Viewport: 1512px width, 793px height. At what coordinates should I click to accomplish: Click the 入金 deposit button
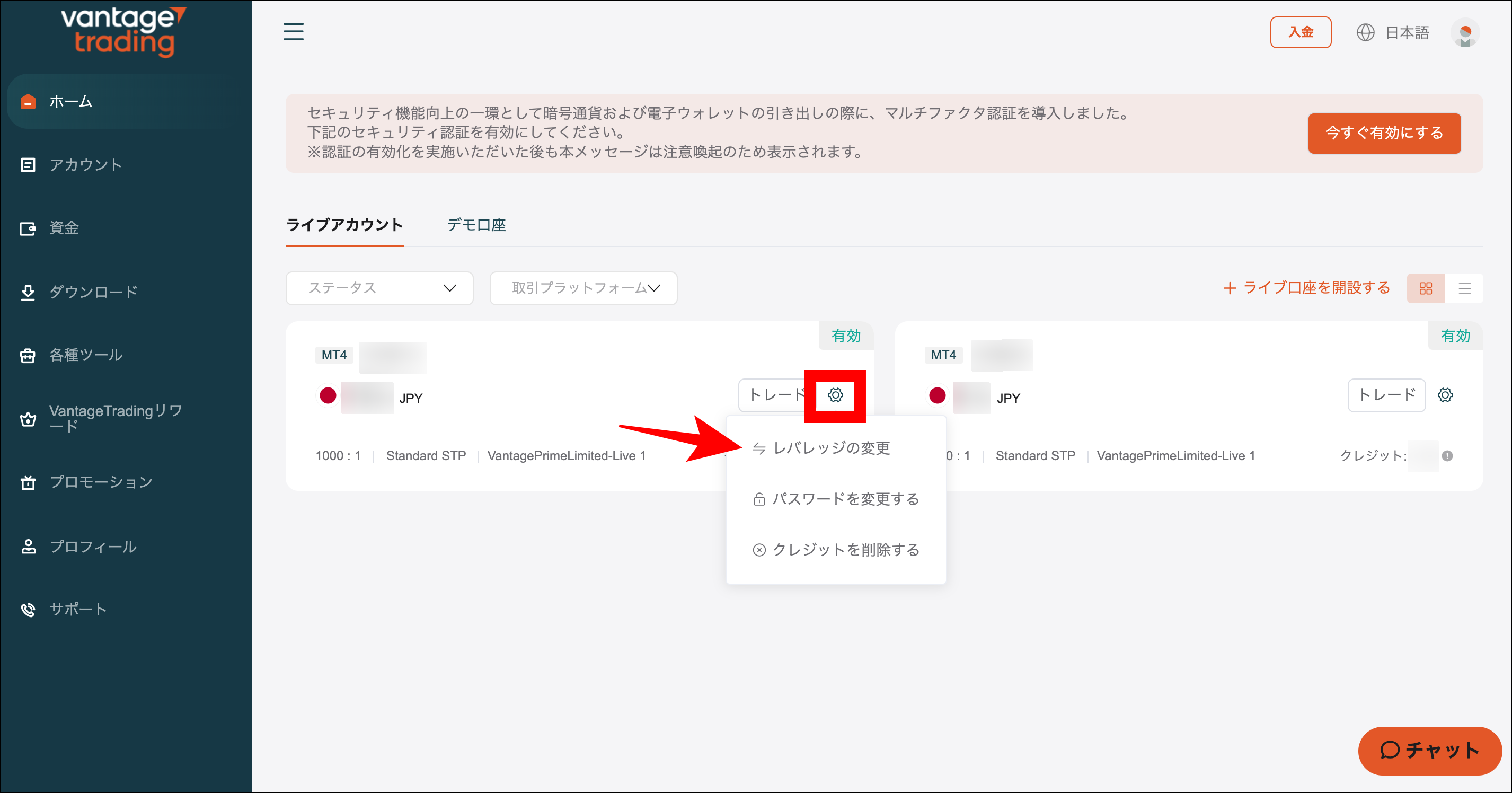[x=1300, y=33]
